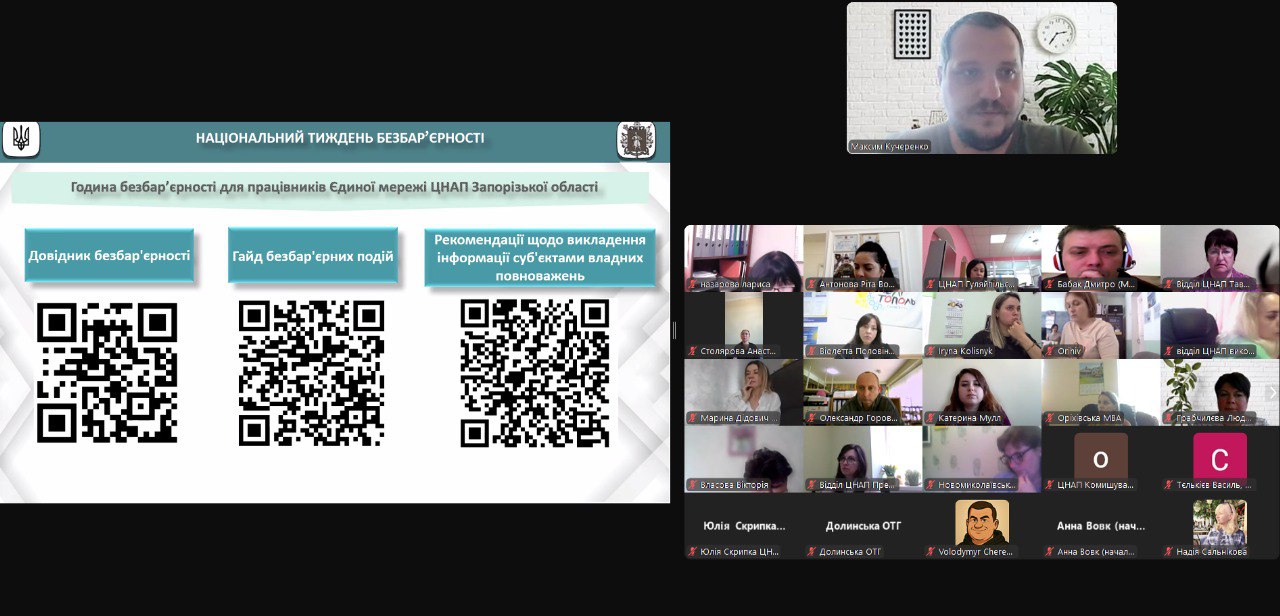Click the 'Гайд безбар'єрних подій' label box
The image size is (1280, 616).
(313, 256)
